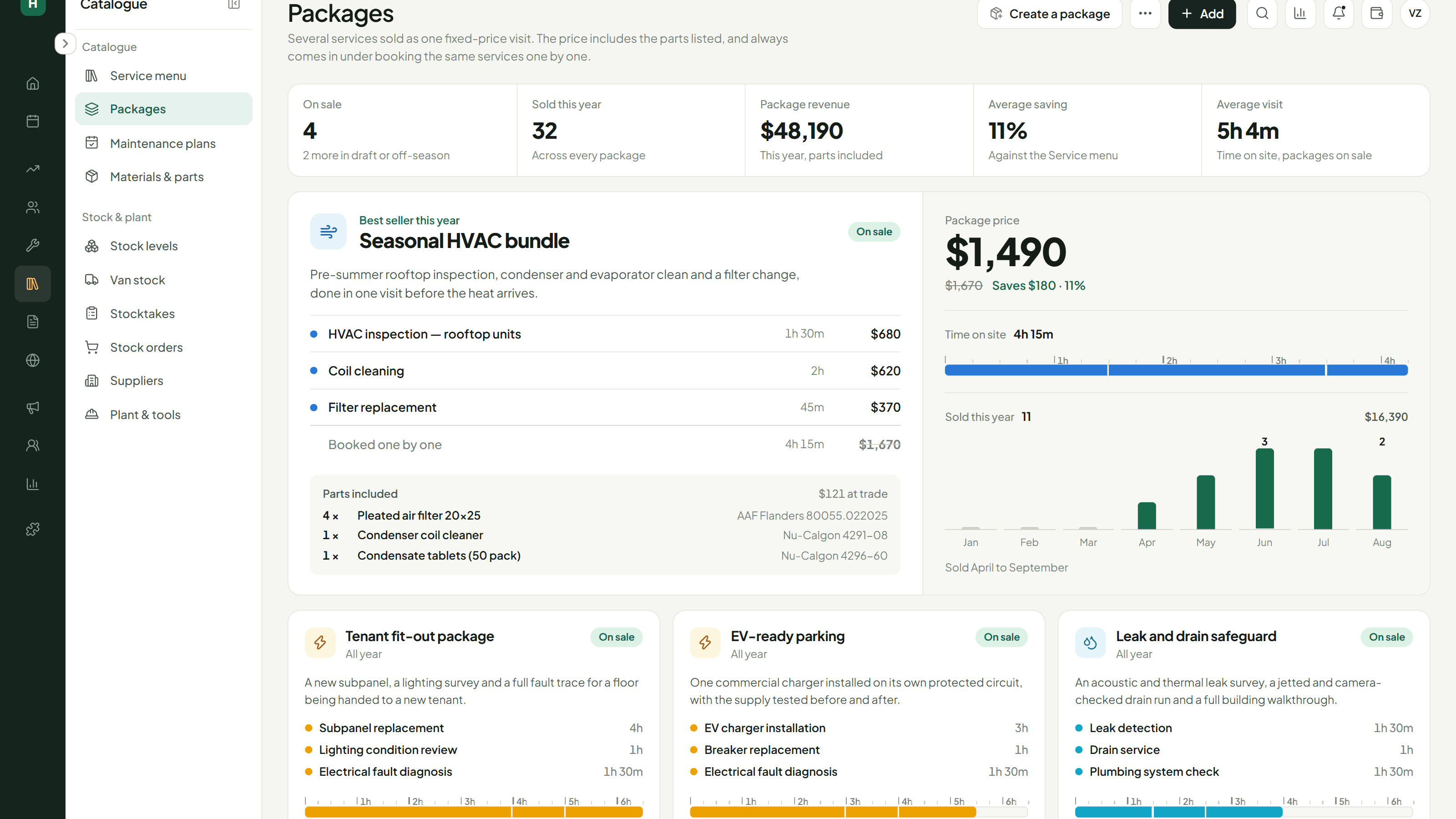Open Suppliers page

[x=163, y=381]
